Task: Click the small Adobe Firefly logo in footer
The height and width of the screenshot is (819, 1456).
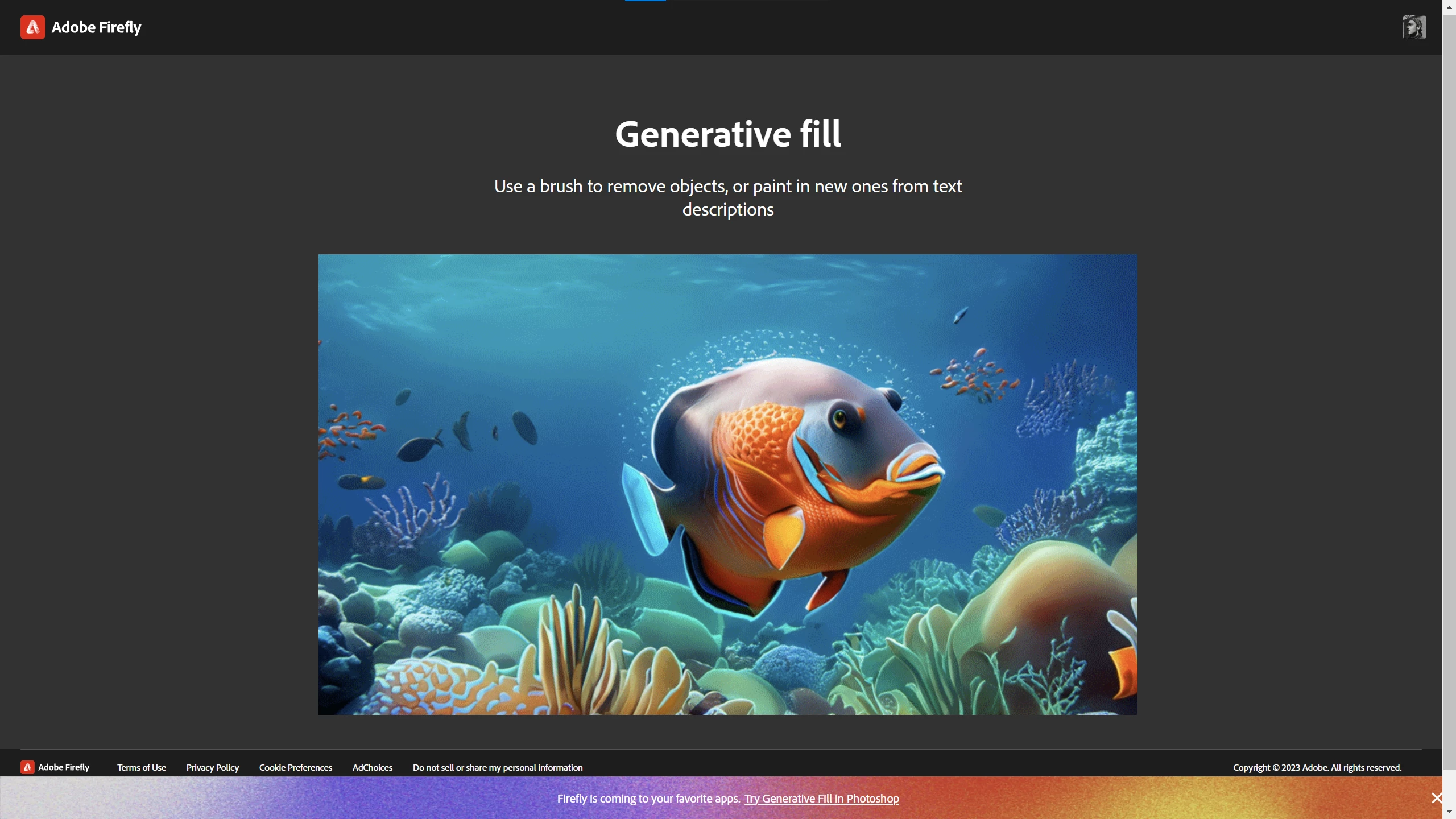Action: click(x=27, y=767)
